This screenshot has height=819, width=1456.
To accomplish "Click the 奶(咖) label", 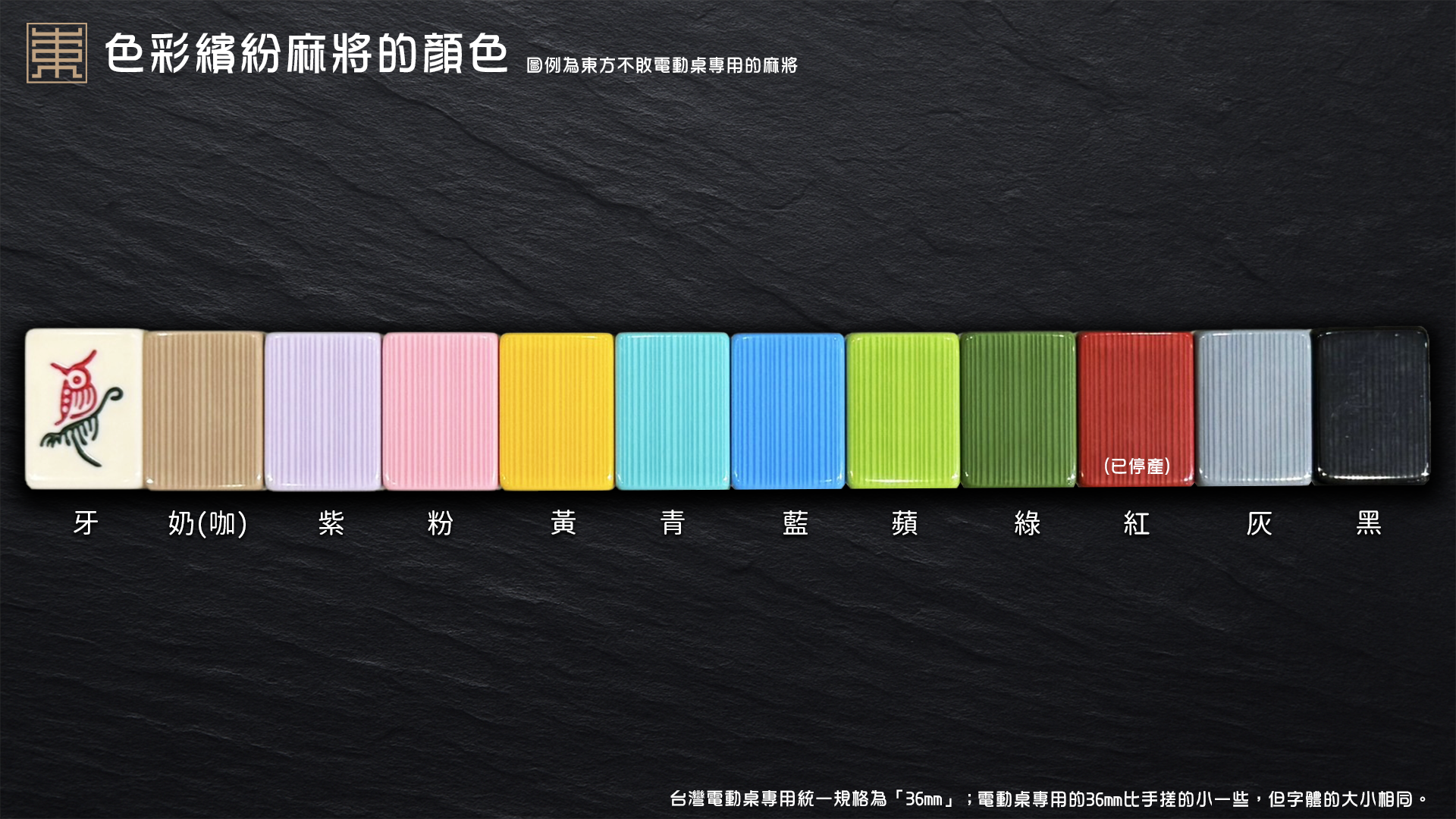I will click(x=208, y=523).
